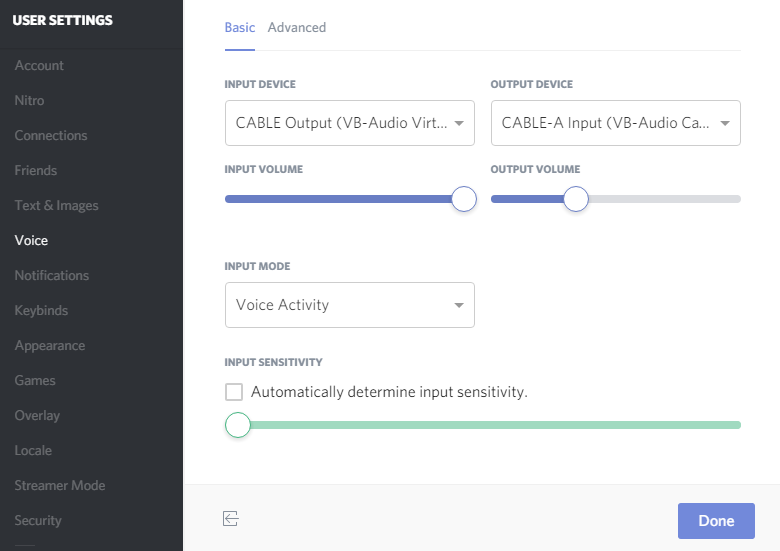Click the Input Sensitivity label
Screen dimensions: 780x551
tap(273, 362)
